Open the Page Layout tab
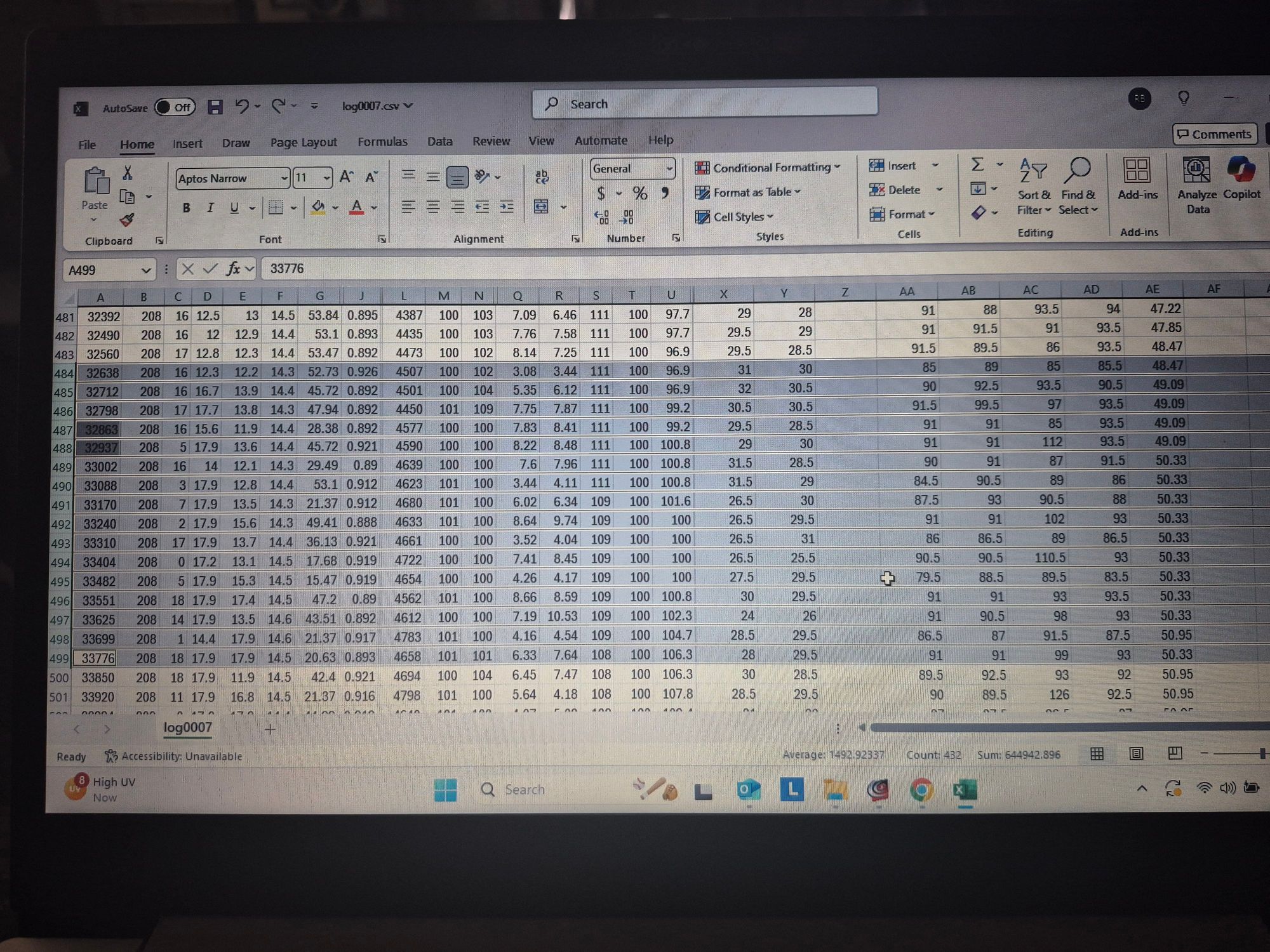The width and height of the screenshot is (1270, 952). (304, 142)
